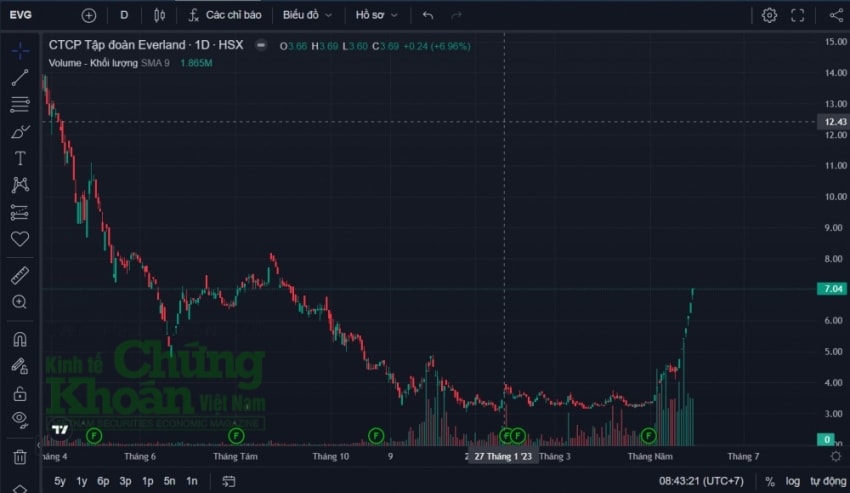The width and height of the screenshot is (850, 493).
Task: Expand the Hồ sơ dropdown
Action: coord(377,15)
